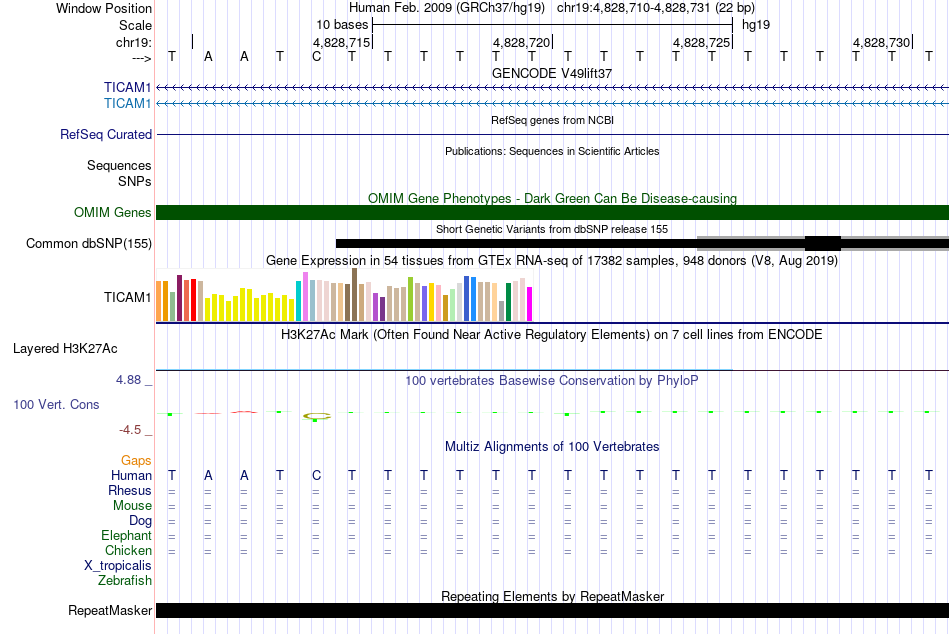
Task: Click the 4,828,730 position label
Action: pos(882,42)
